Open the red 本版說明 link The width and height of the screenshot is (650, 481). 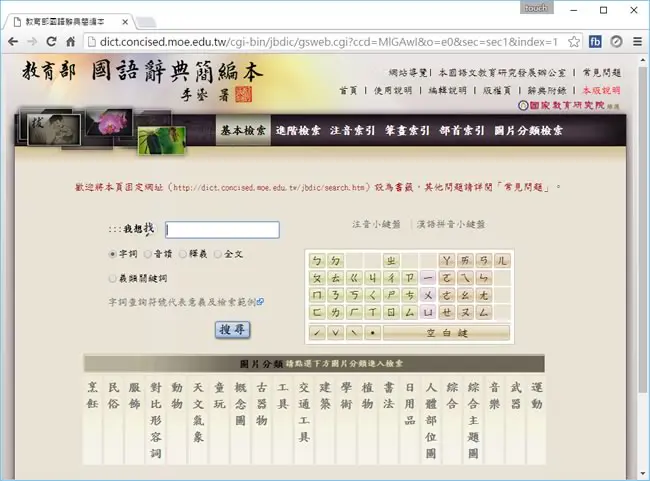pos(601,90)
